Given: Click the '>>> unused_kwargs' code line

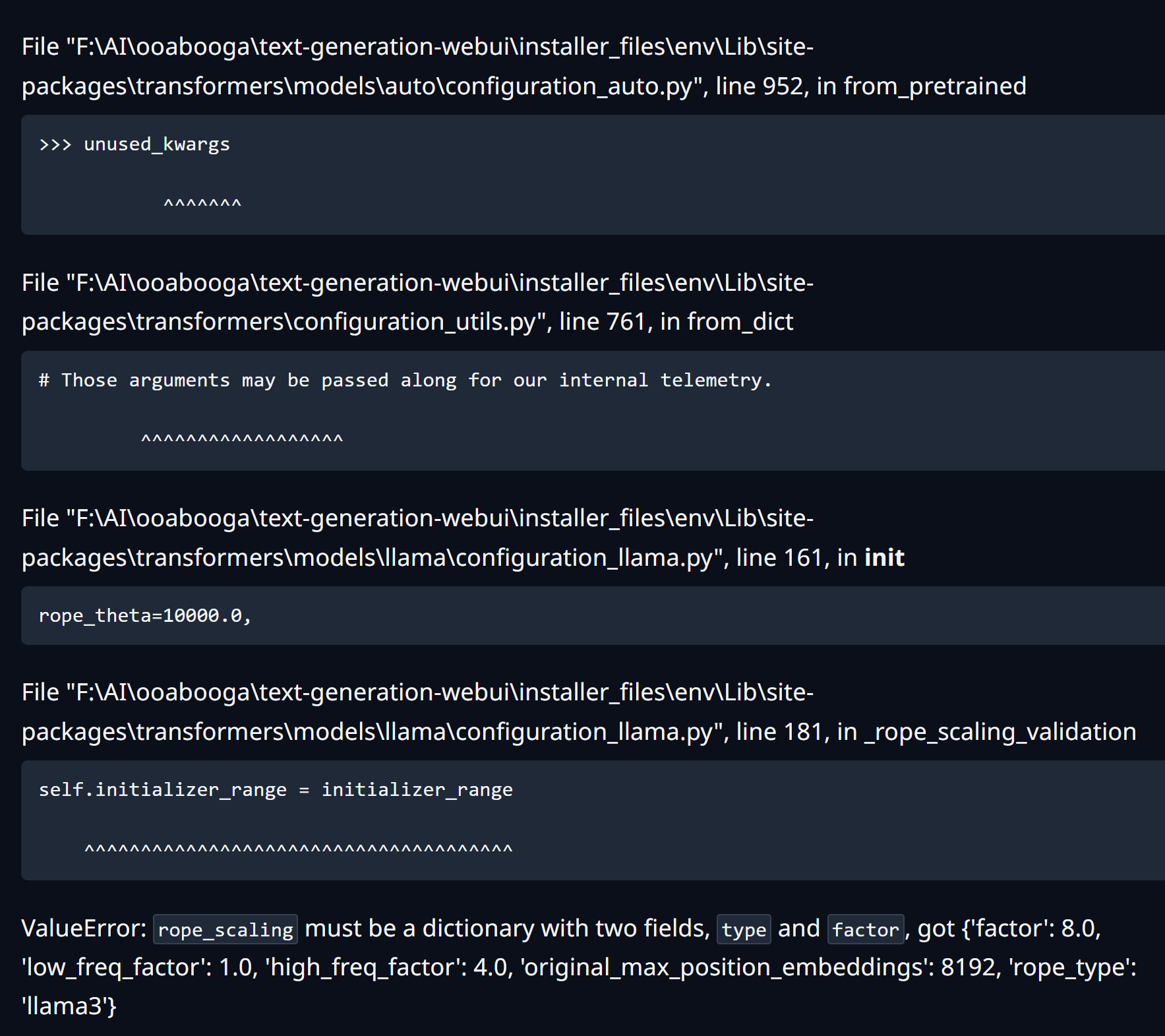Looking at the screenshot, I should [134, 144].
